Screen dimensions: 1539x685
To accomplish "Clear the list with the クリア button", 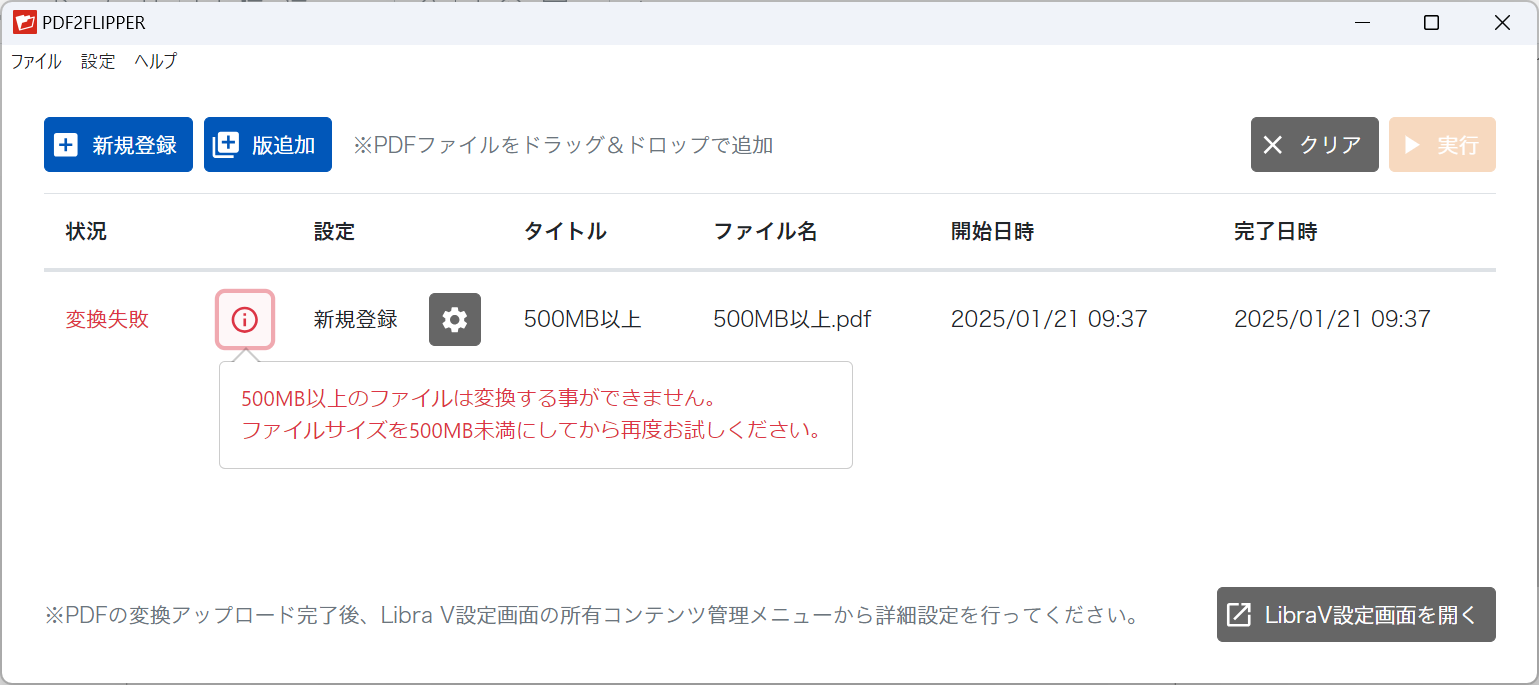I will (1314, 145).
